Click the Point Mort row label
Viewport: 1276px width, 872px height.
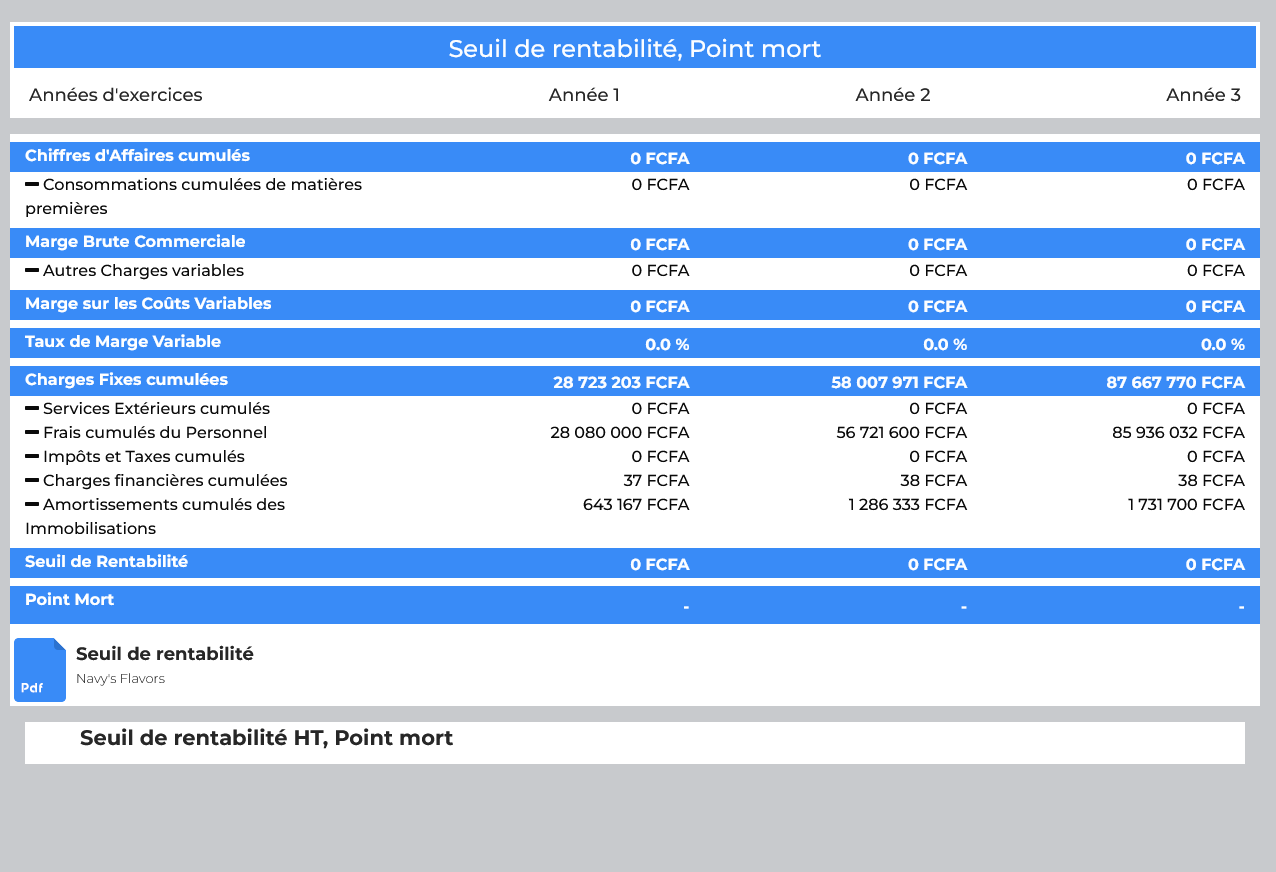tap(70, 600)
